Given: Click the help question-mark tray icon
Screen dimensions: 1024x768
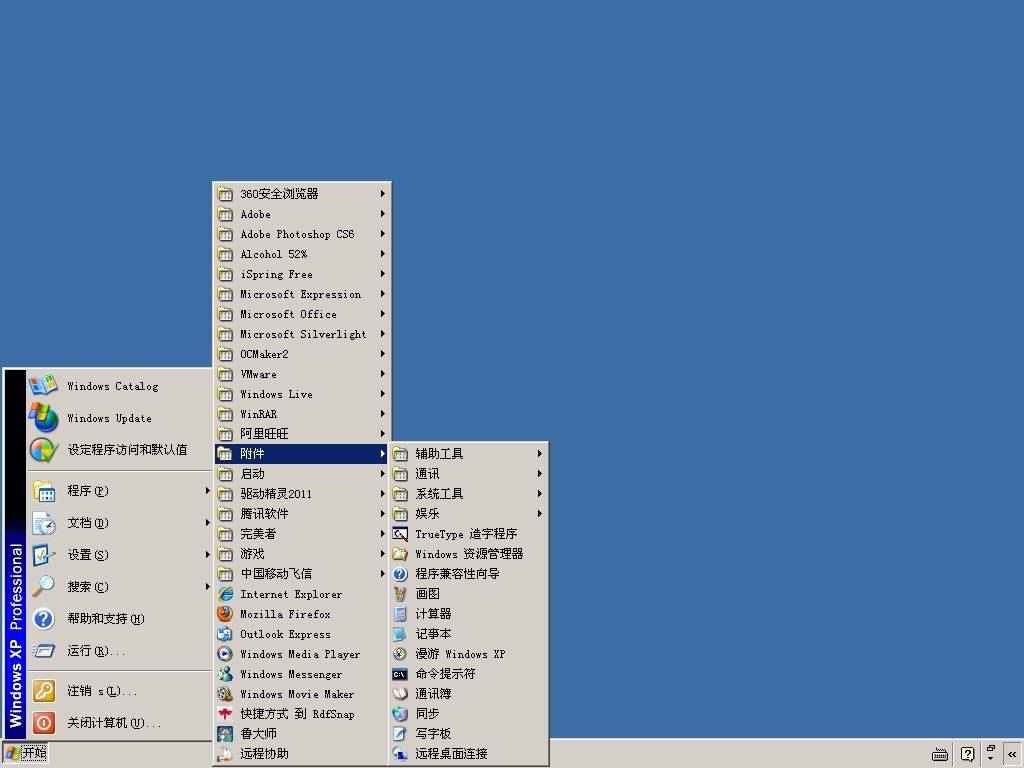Looking at the screenshot, I should (967, 754).
